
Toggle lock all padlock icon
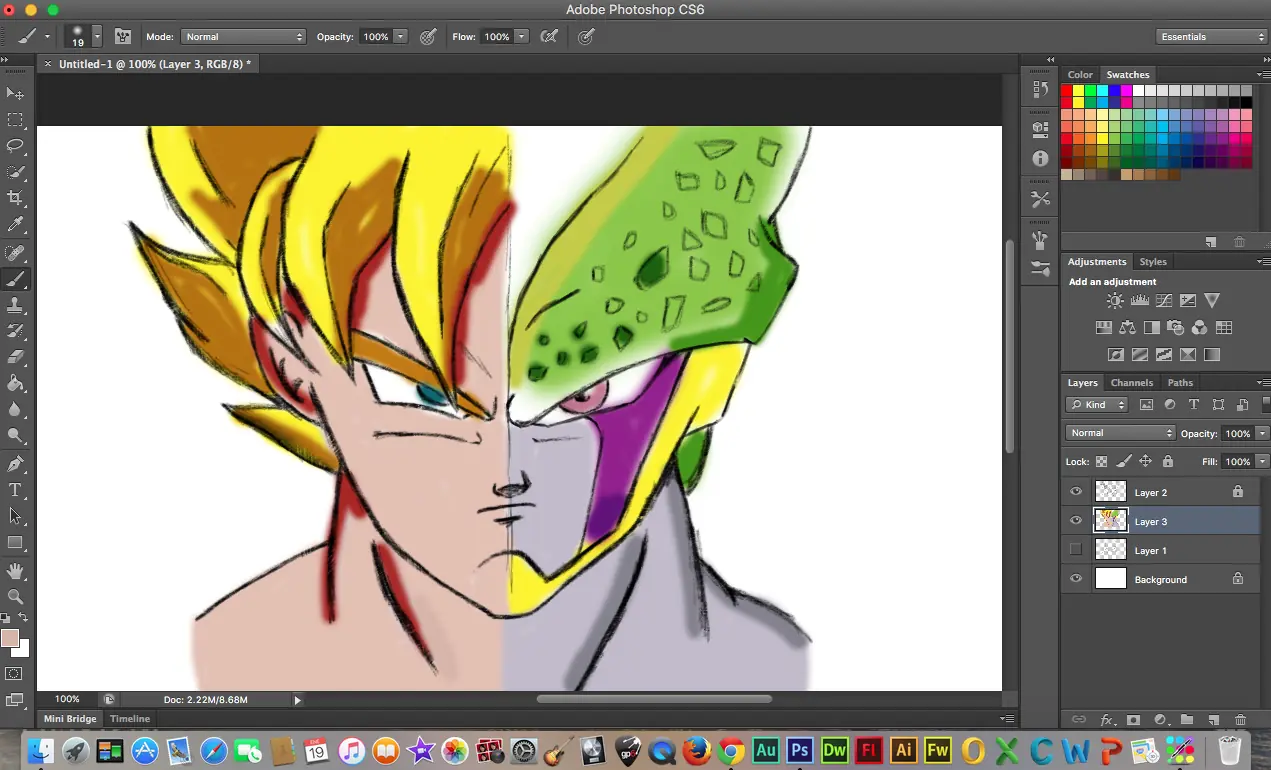1167,462
